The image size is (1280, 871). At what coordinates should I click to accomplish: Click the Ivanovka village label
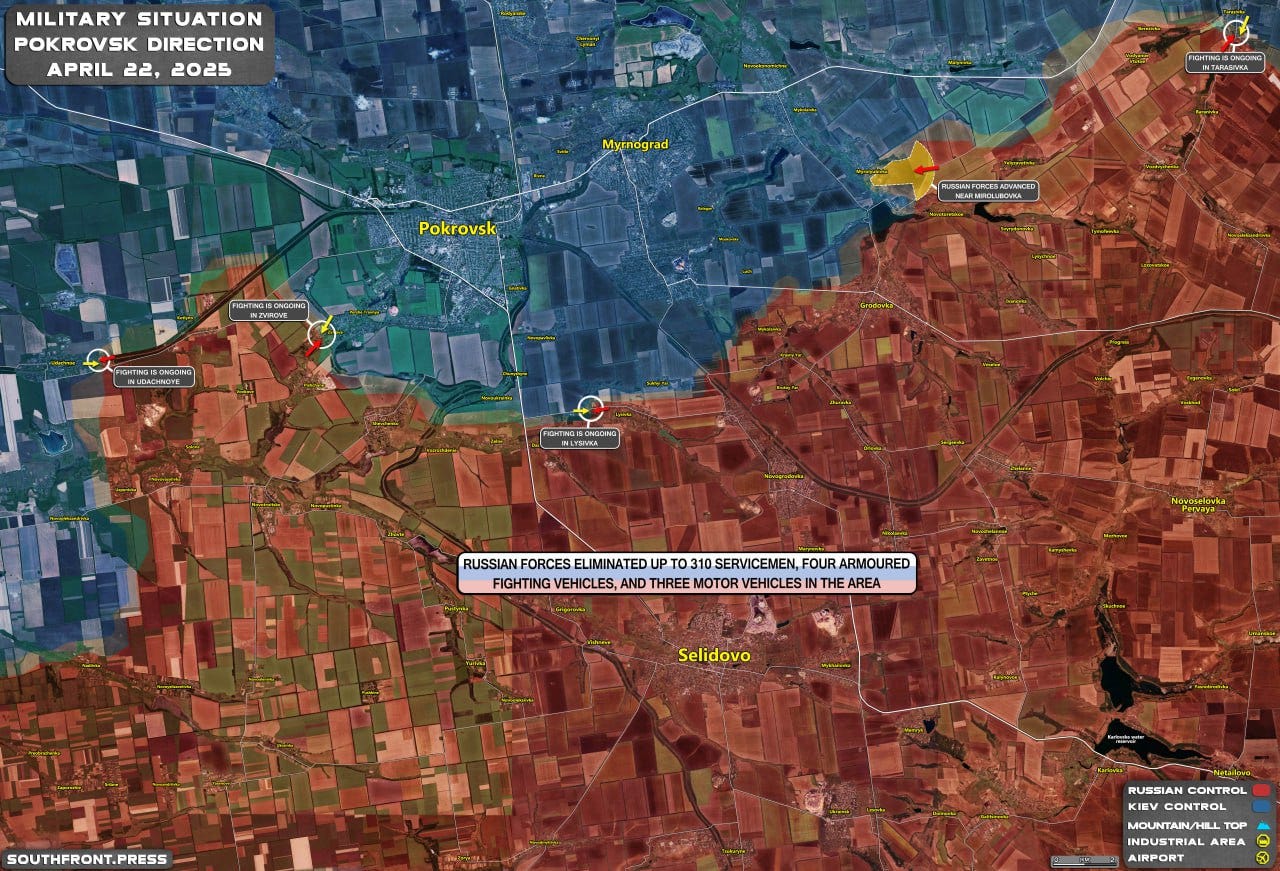[1016, 301]
